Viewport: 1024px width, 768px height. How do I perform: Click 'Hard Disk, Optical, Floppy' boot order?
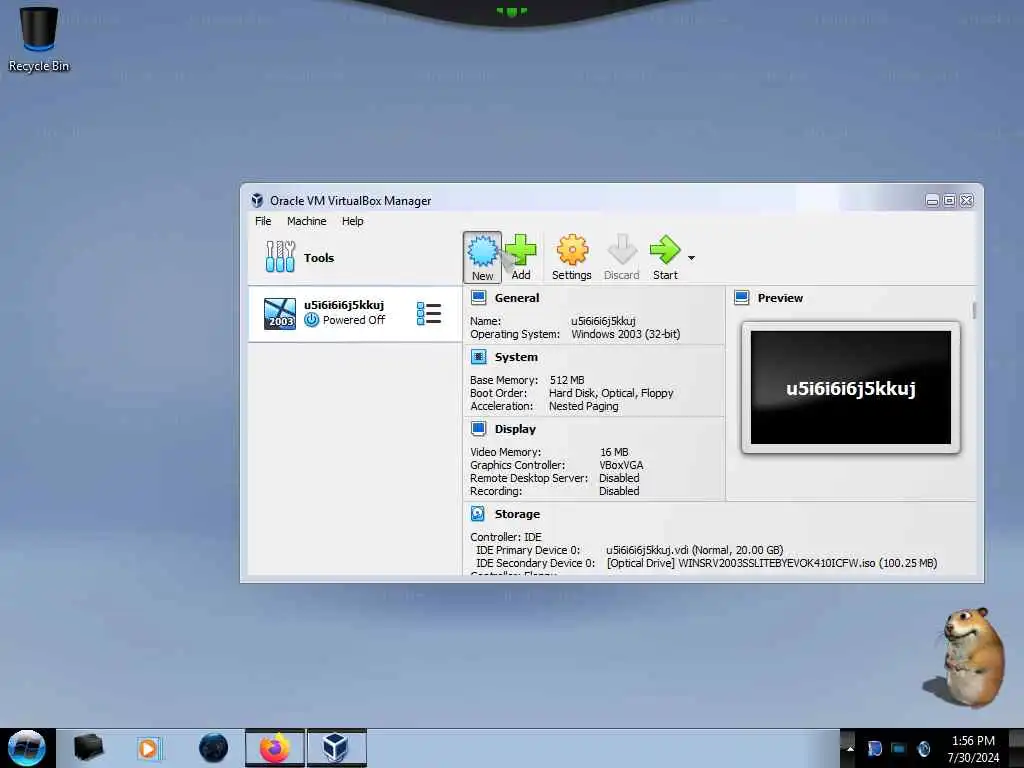coord(611,393)
